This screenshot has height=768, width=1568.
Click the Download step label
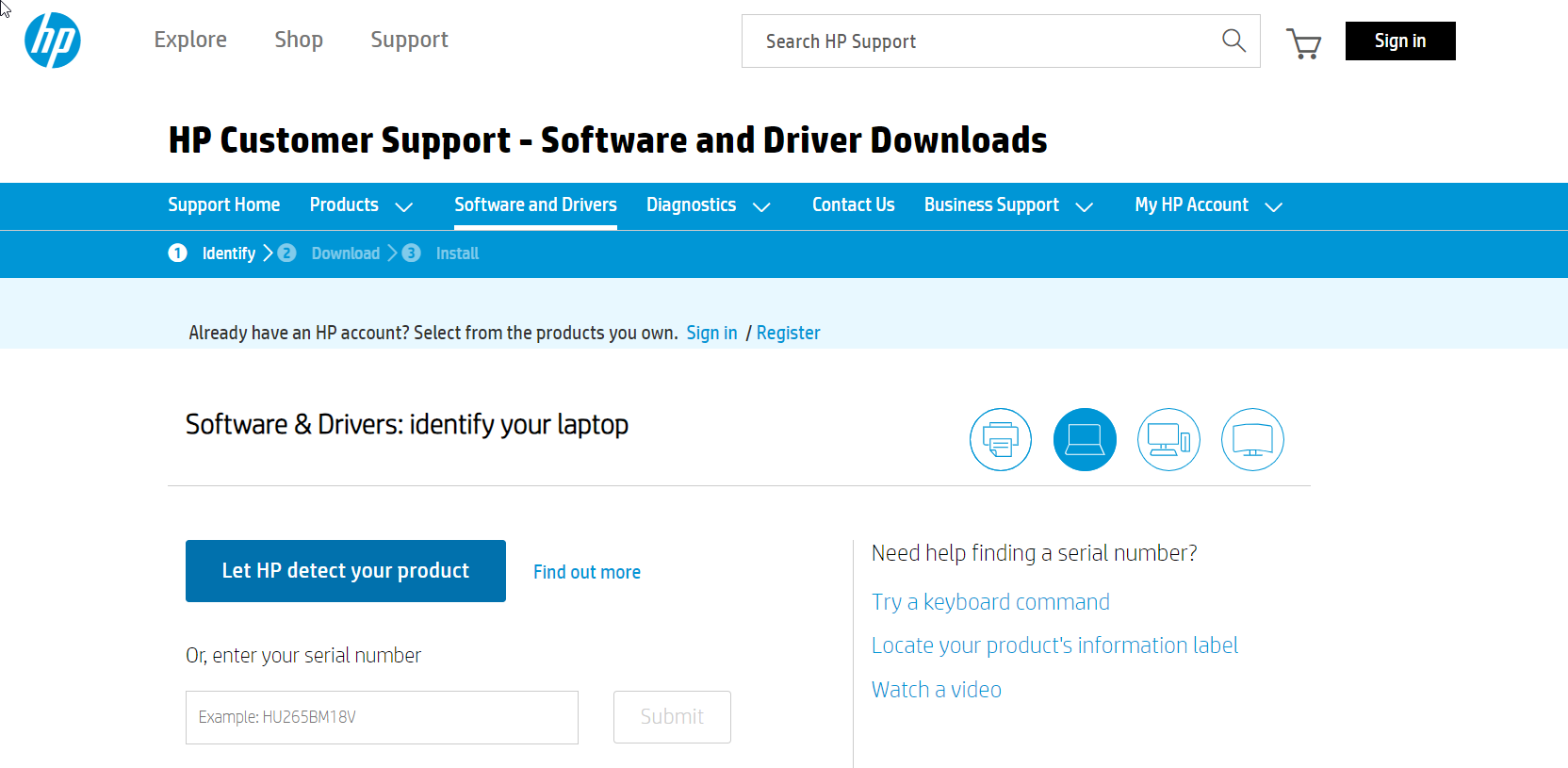click(x=346, y=253)
